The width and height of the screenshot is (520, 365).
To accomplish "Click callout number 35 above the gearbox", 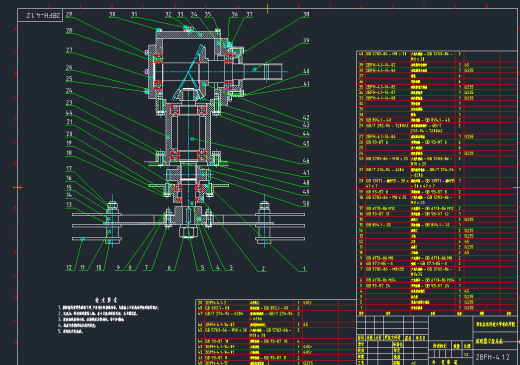I will [x=208, y=15].
